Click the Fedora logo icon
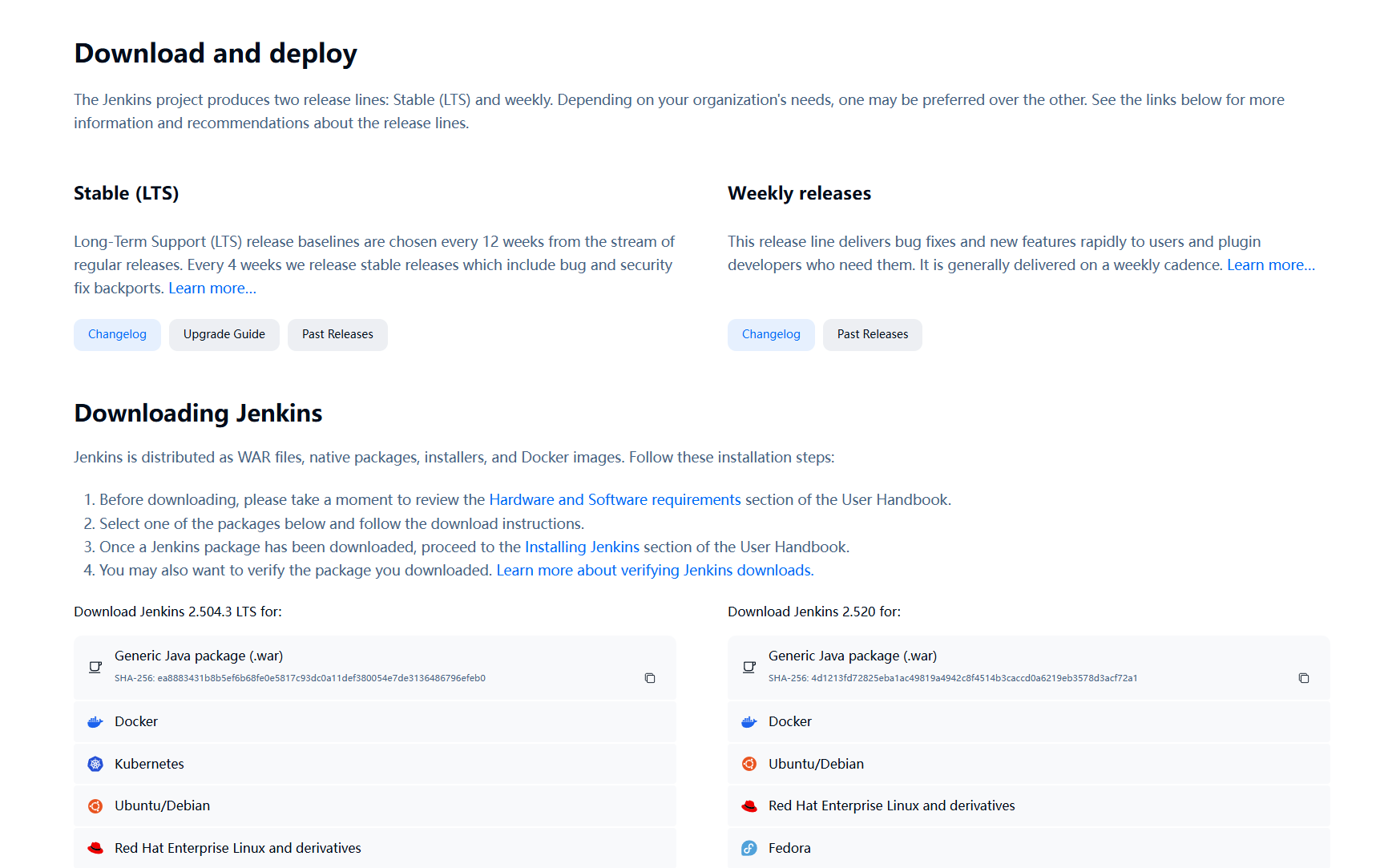 tap(749, 848)
